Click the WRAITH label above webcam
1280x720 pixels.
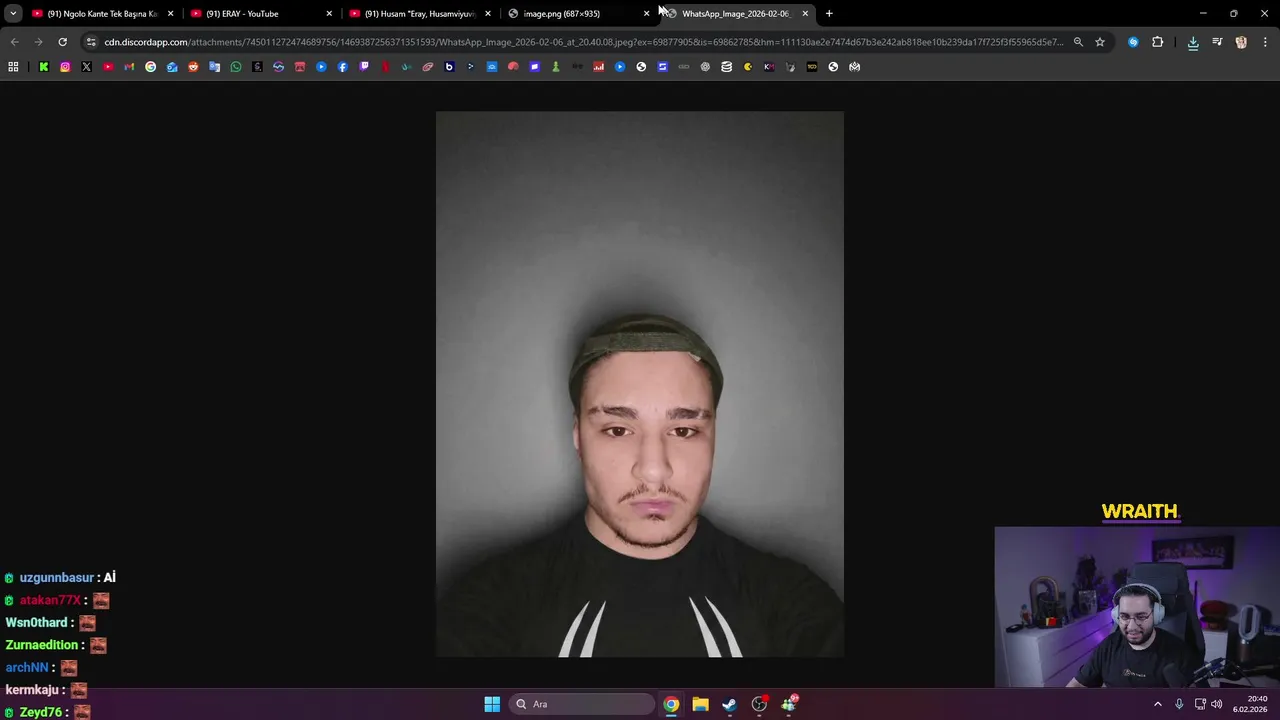(1141, 512)
